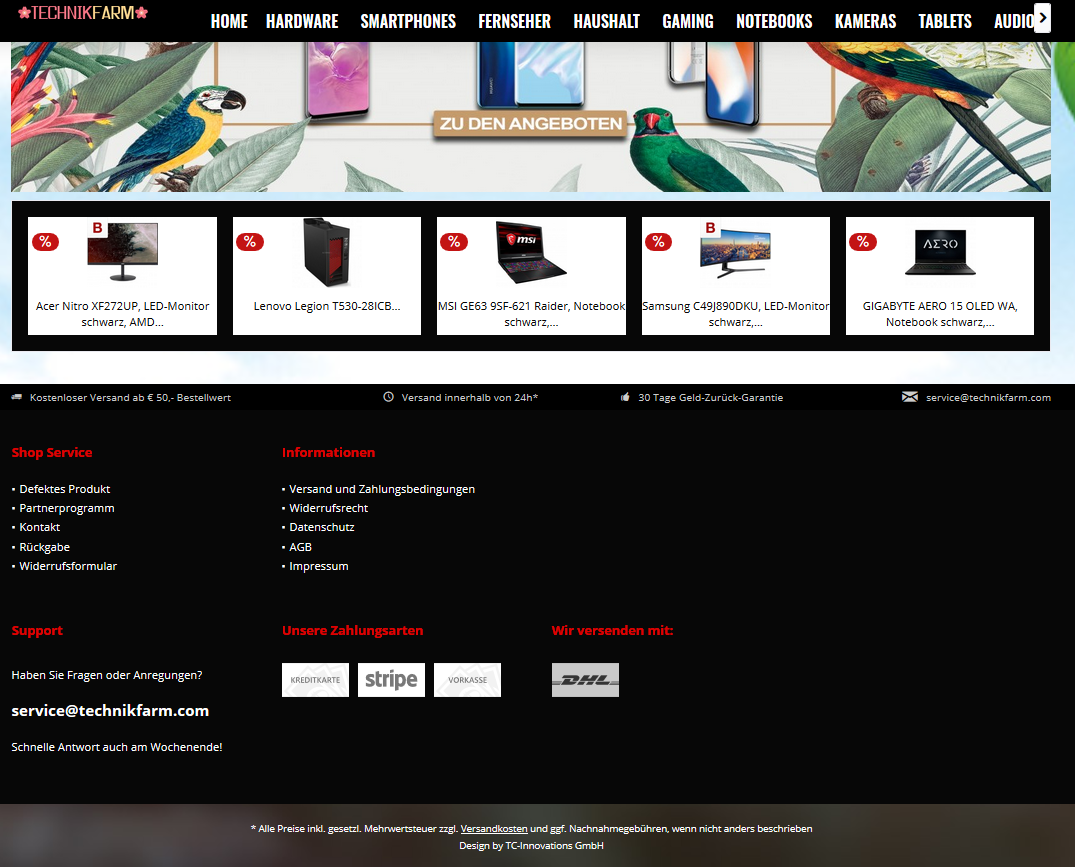Click '30 Tage Geld-Zurück-Garantie' text
The image size is (1075, 867).
tap(710, 398)
